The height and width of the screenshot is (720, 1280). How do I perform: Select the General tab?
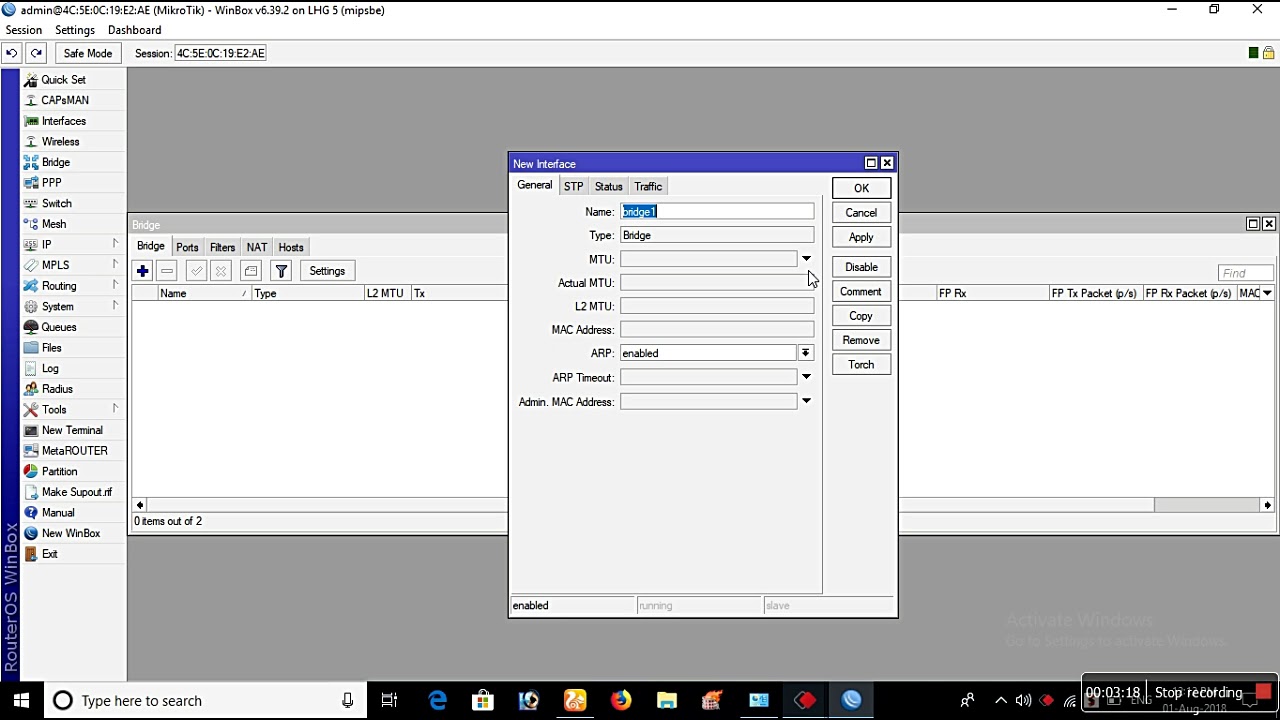pyautogui.click(x=534, y=185)
